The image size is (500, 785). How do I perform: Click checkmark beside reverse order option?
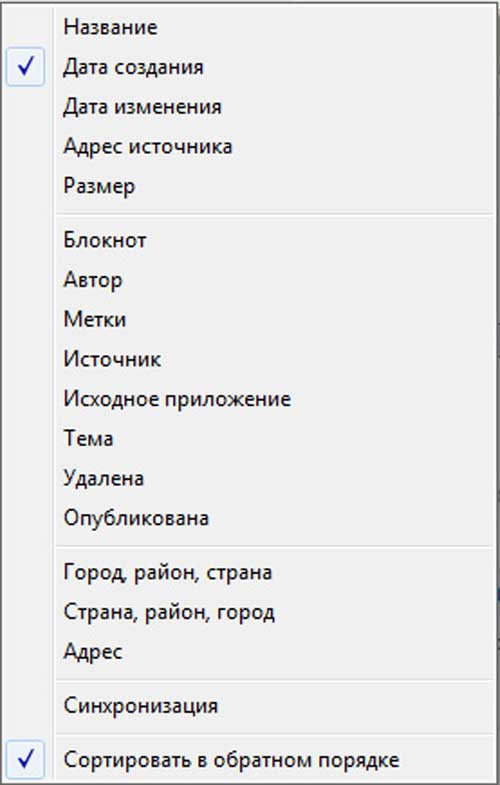click(26, 759)
